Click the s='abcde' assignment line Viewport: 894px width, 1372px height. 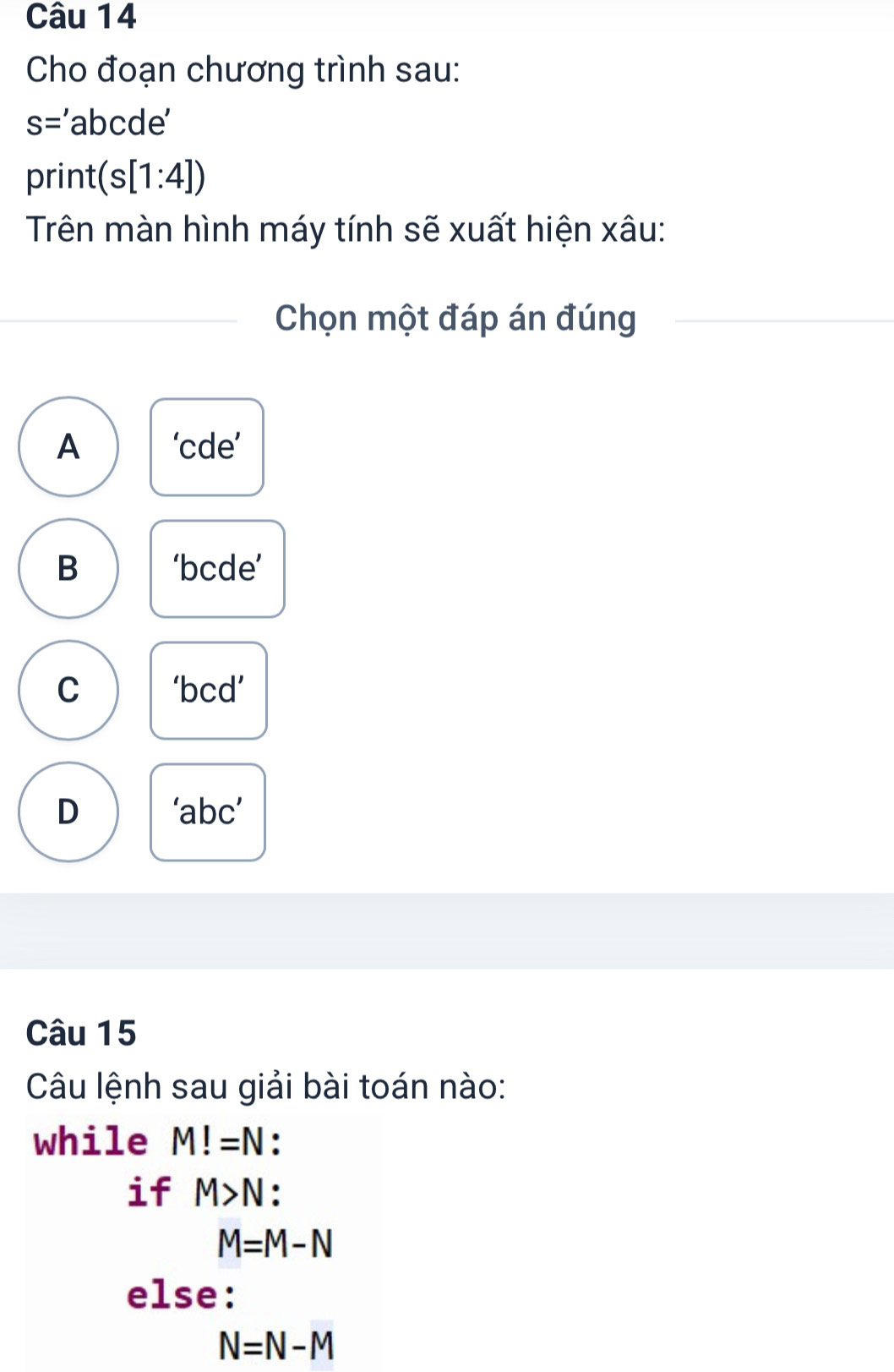(x=99, y=123)
